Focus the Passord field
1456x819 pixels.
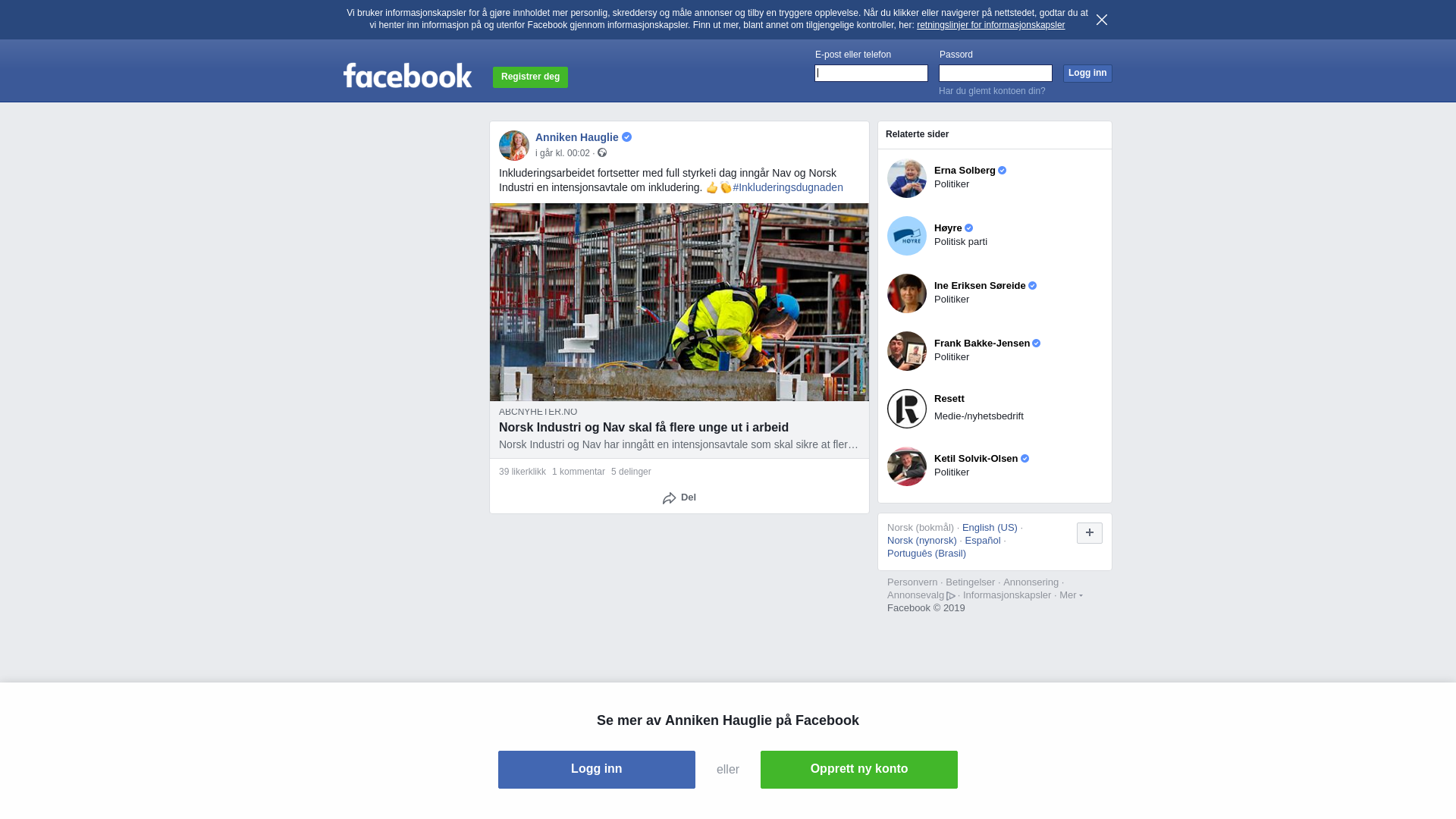(x=996, y=73)
